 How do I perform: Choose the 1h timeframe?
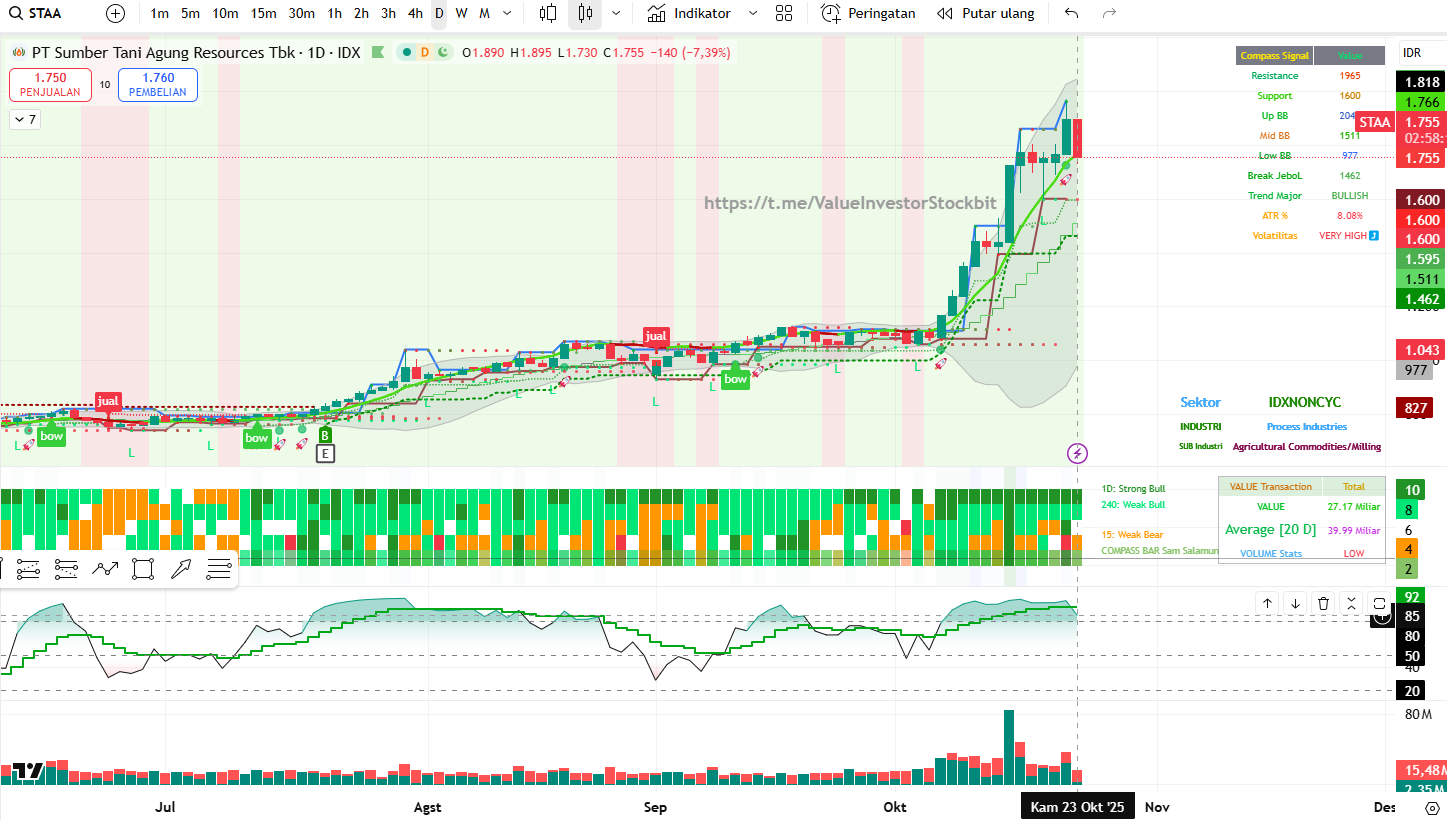tap(335, 13)
